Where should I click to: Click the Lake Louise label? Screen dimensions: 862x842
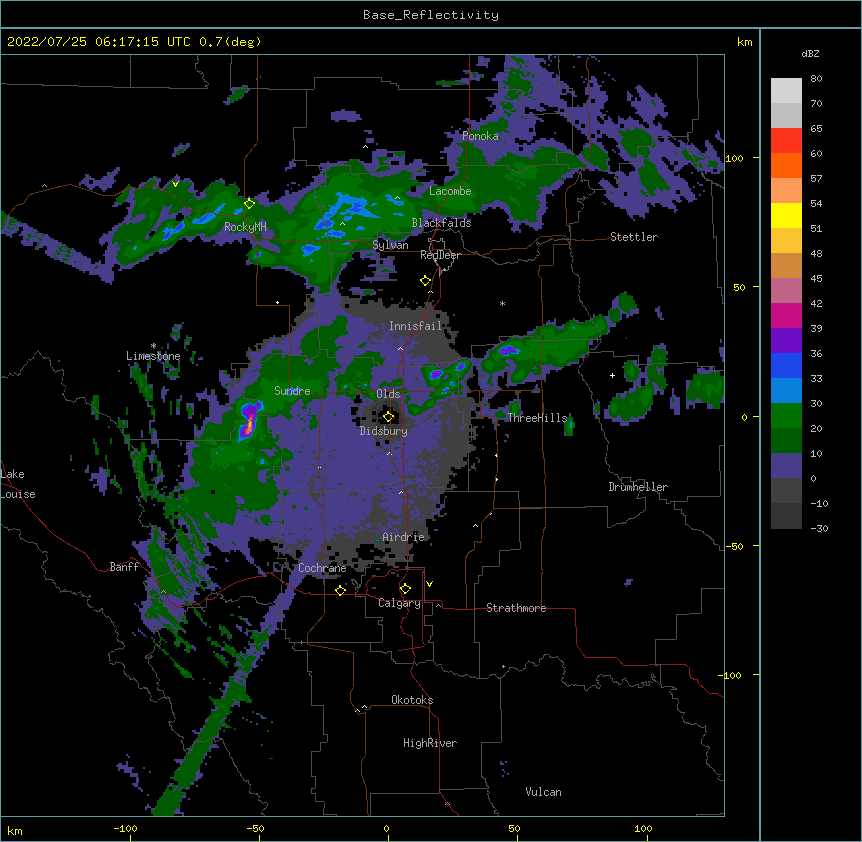18,484
